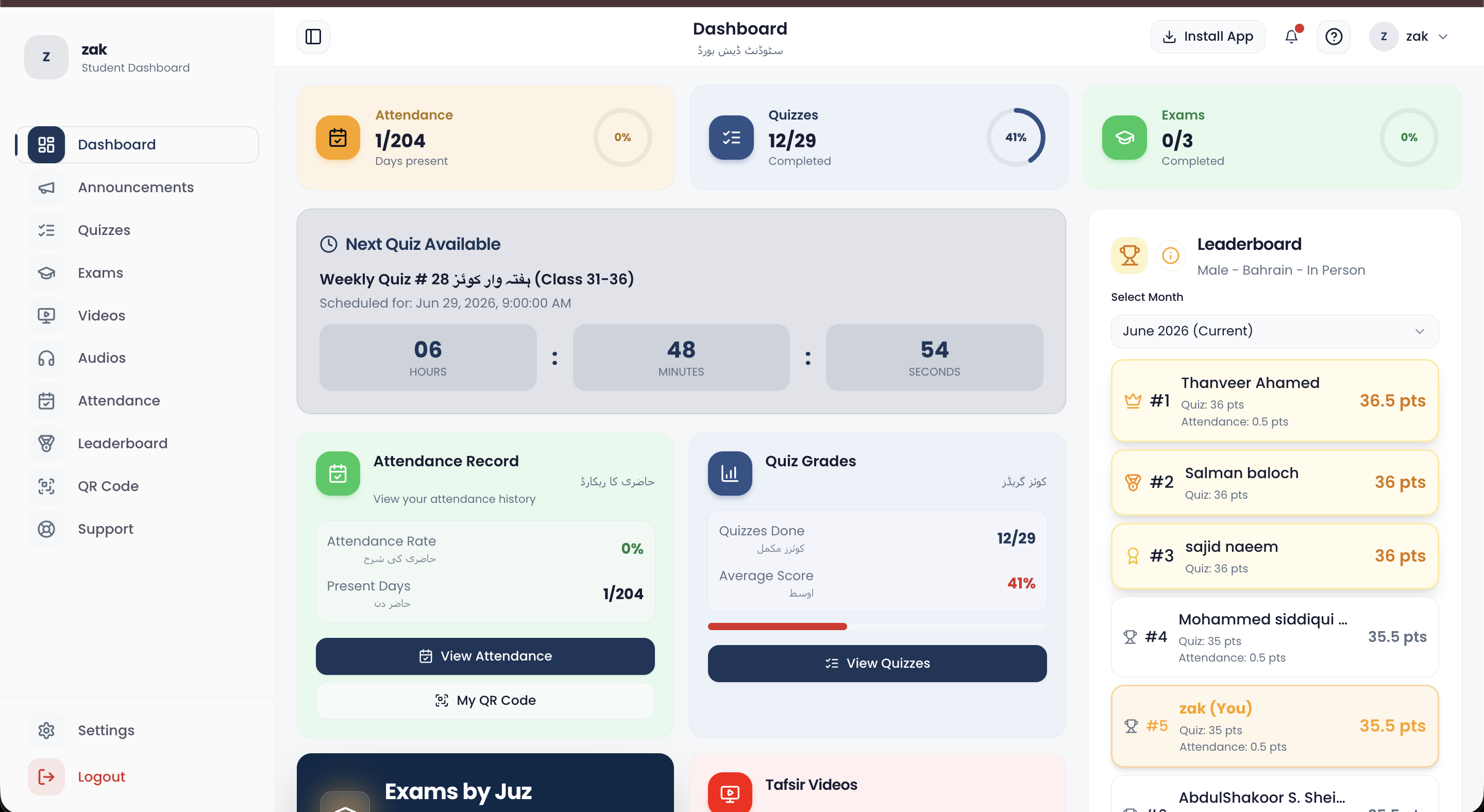
Task: Navigate to Videos in the sidebar
Action: coord(137,316)
